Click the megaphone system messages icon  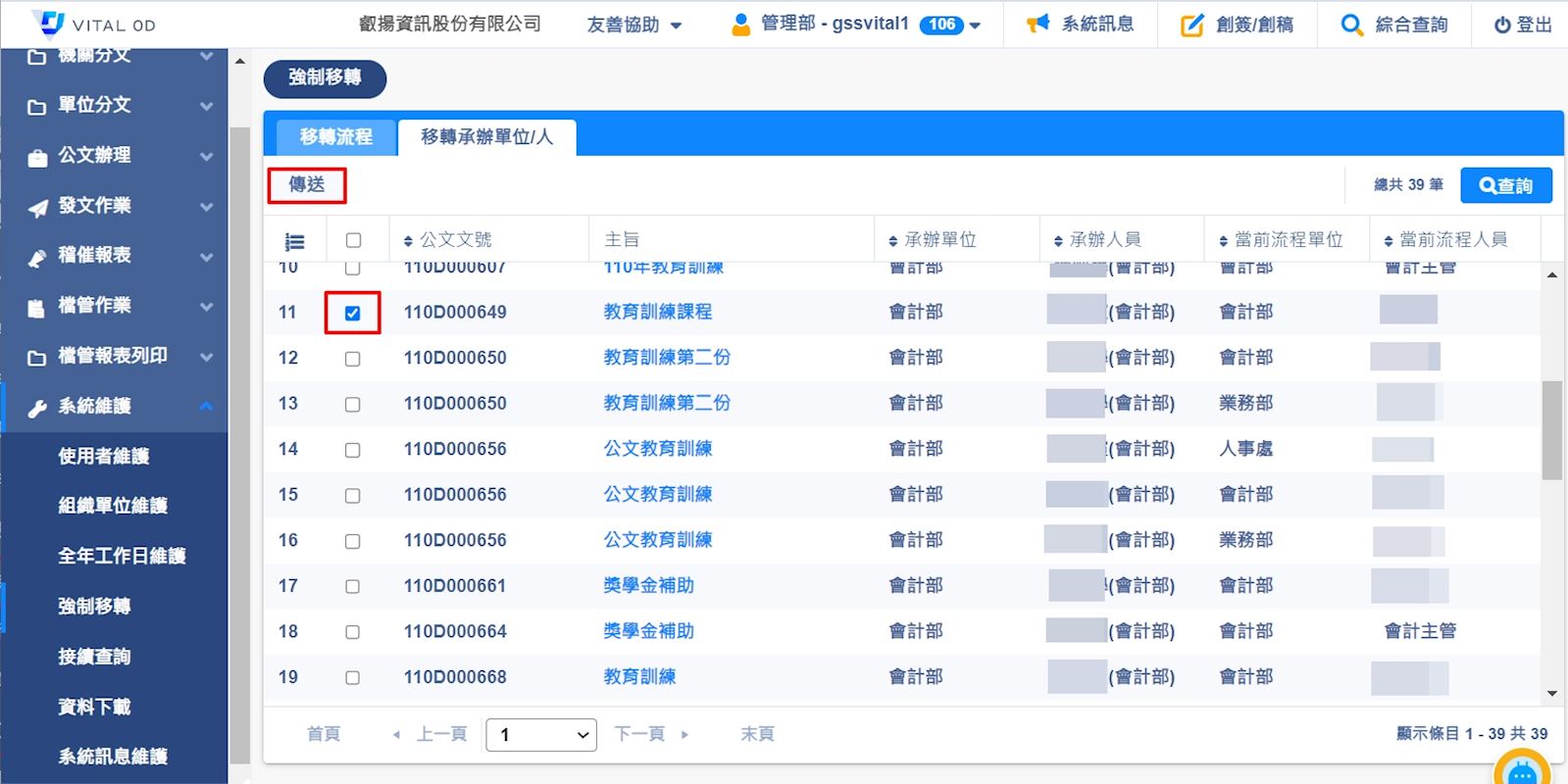[1037, 24]
